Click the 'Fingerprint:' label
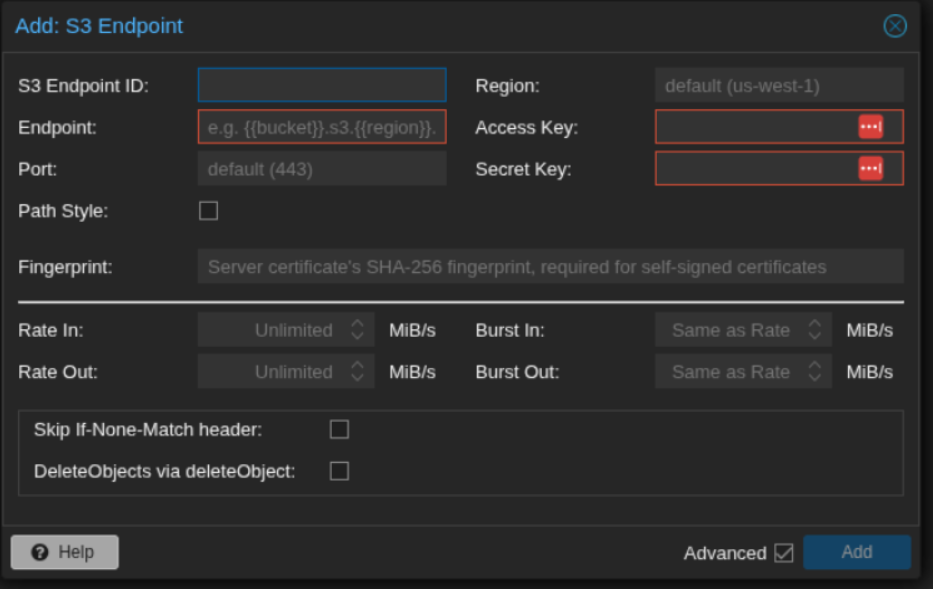The width and height of the screenshot is (933, 589). coord(65,267)
